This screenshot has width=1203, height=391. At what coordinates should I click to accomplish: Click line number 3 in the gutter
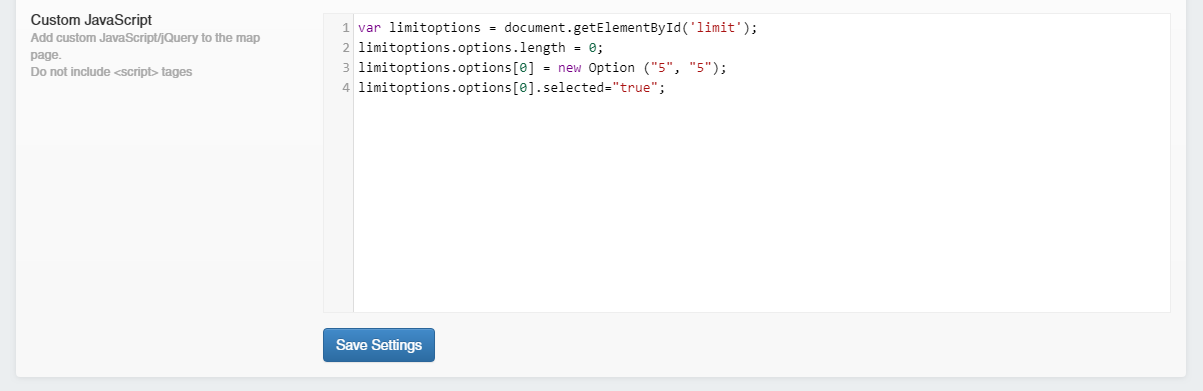pos(345,68)
